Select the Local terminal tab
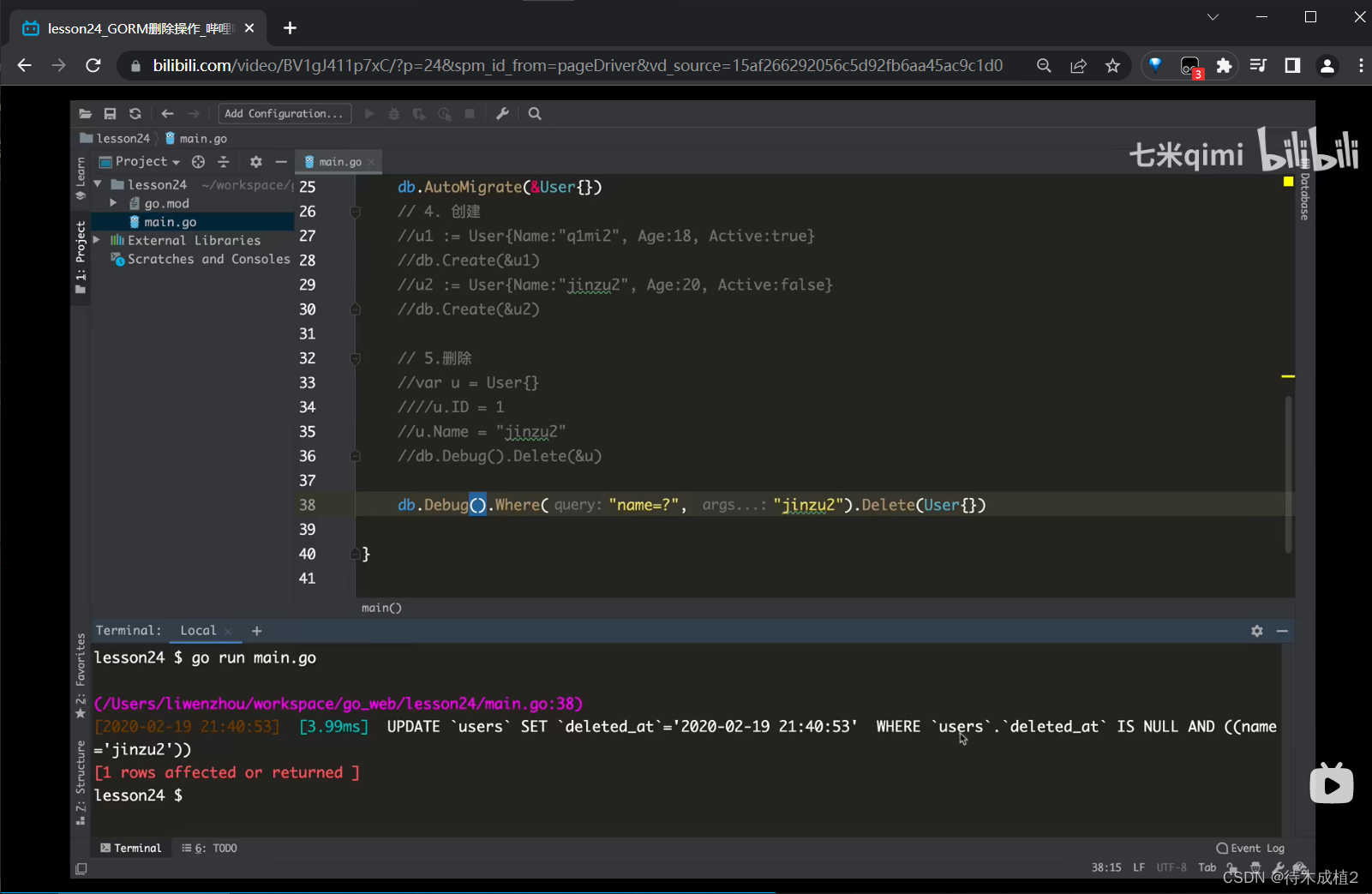Image resolution: width=1372 pixels, height=894 pixels. coord(198,630)
